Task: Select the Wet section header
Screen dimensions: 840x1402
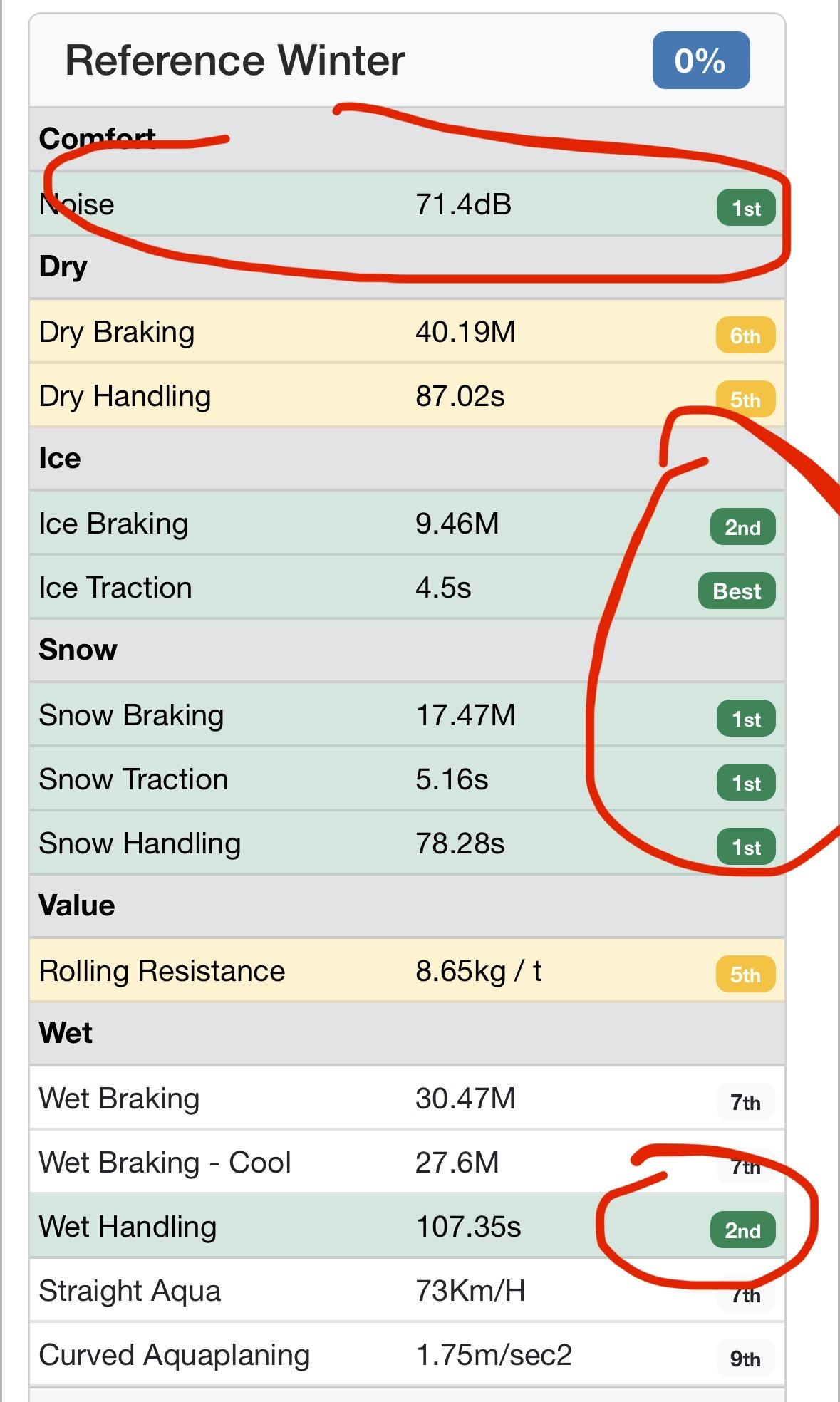Action: click(66, 1033)
